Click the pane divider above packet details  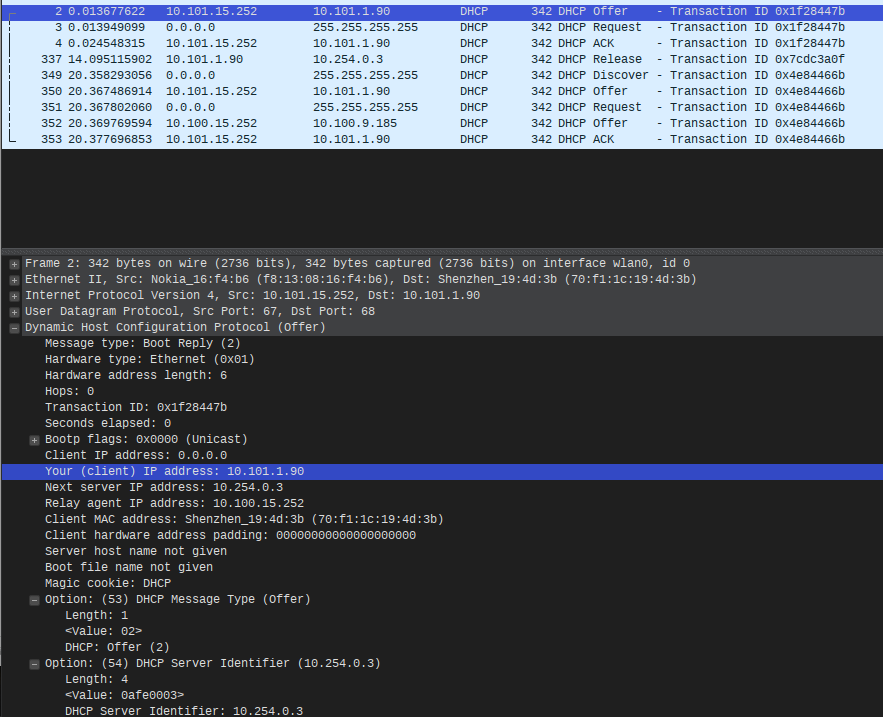point(441,250)
